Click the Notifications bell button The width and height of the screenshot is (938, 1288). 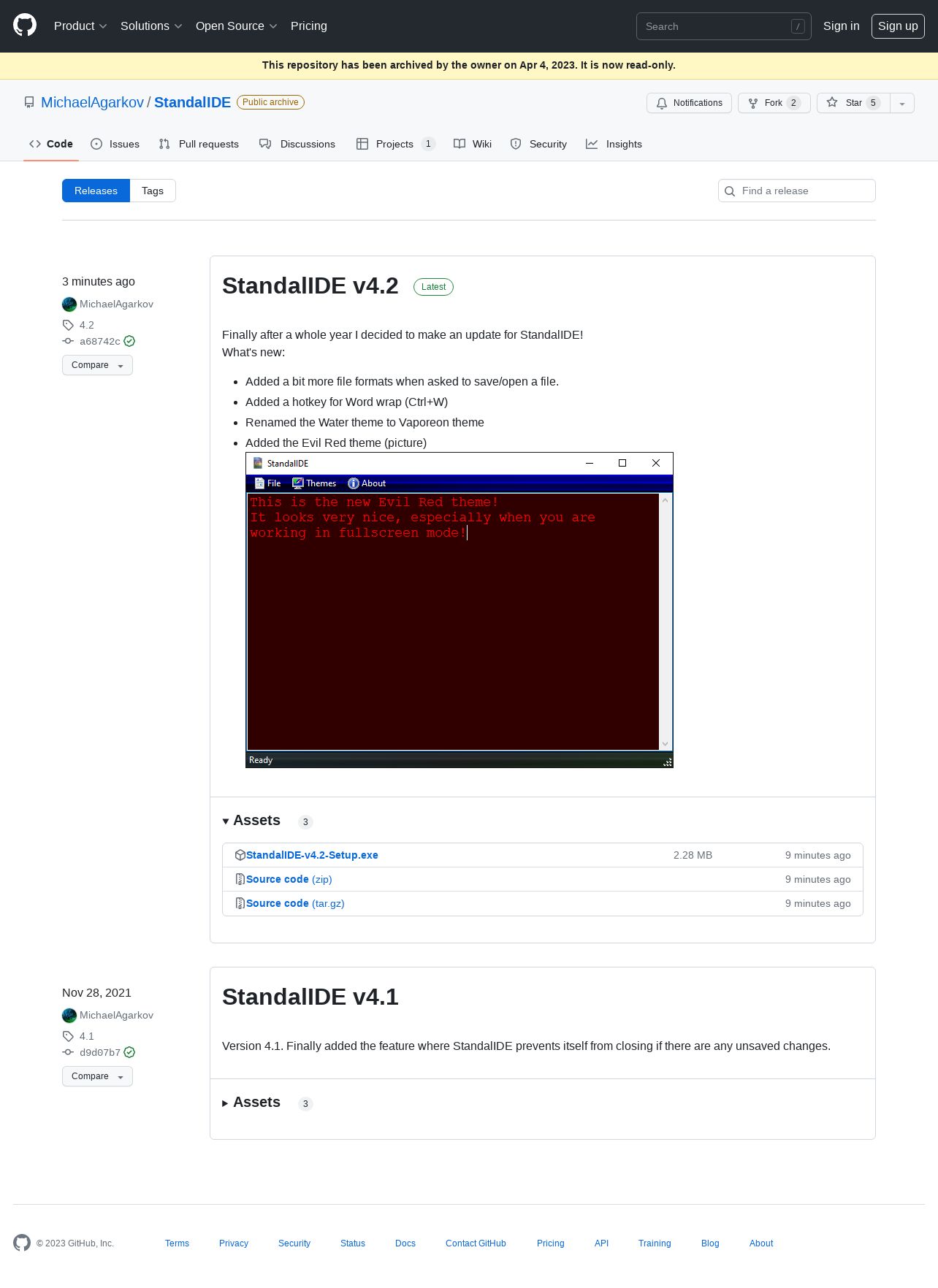[x=689, y=103]
